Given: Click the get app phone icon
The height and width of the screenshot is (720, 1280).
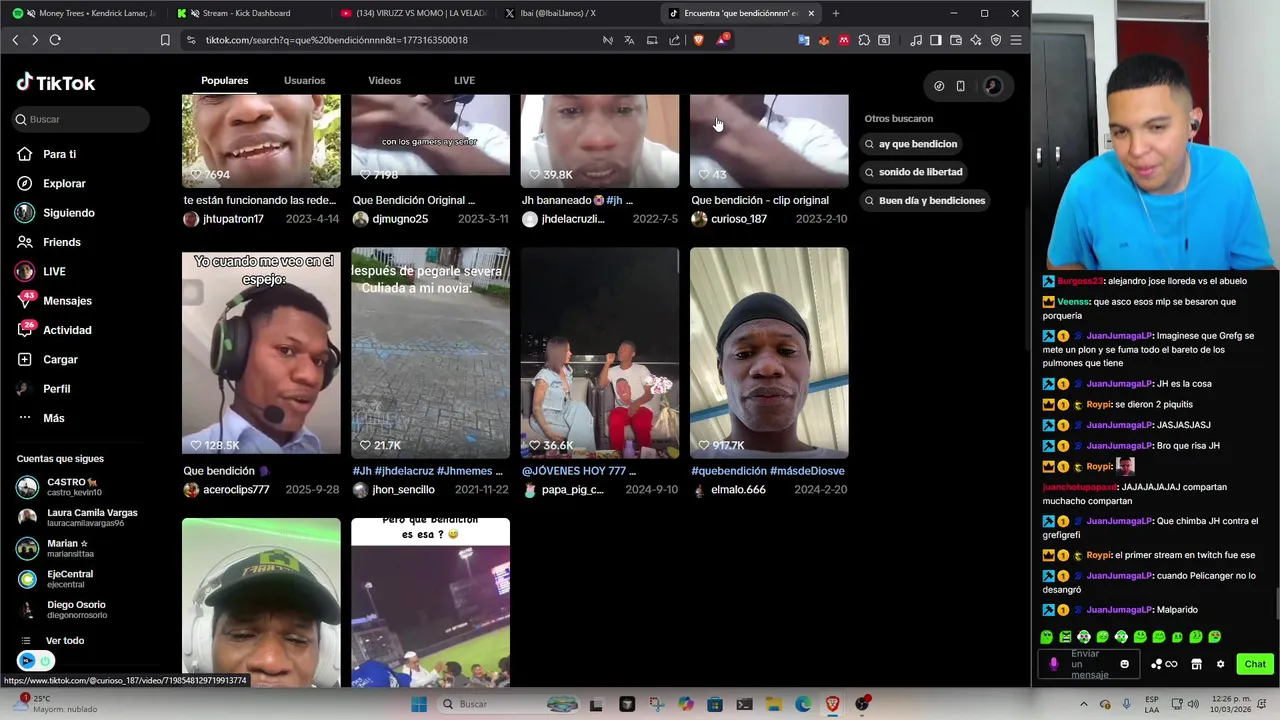Looking at the screenshot, I should pos(960,86).
